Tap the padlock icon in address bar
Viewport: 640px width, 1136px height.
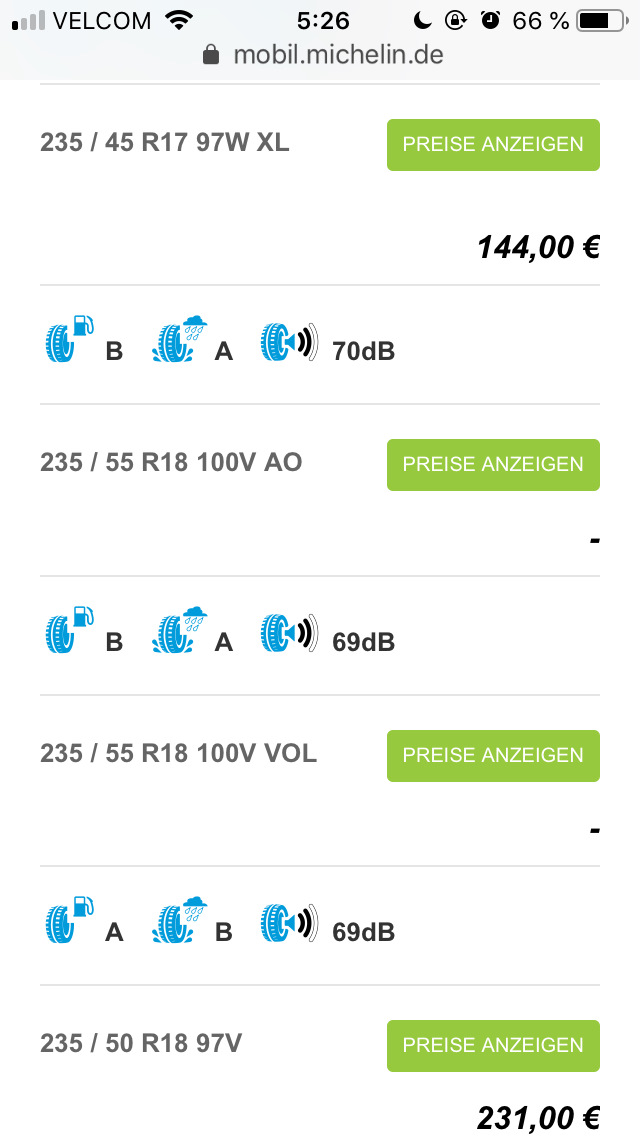[211, 55]
